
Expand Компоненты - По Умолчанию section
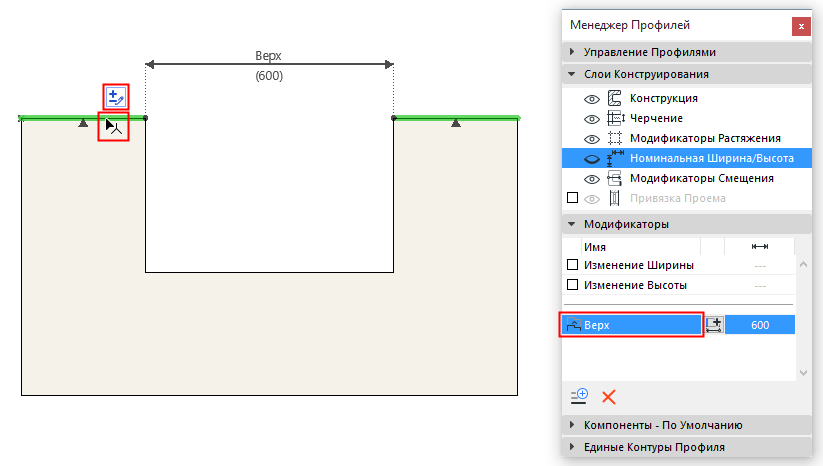click(572, 425)
